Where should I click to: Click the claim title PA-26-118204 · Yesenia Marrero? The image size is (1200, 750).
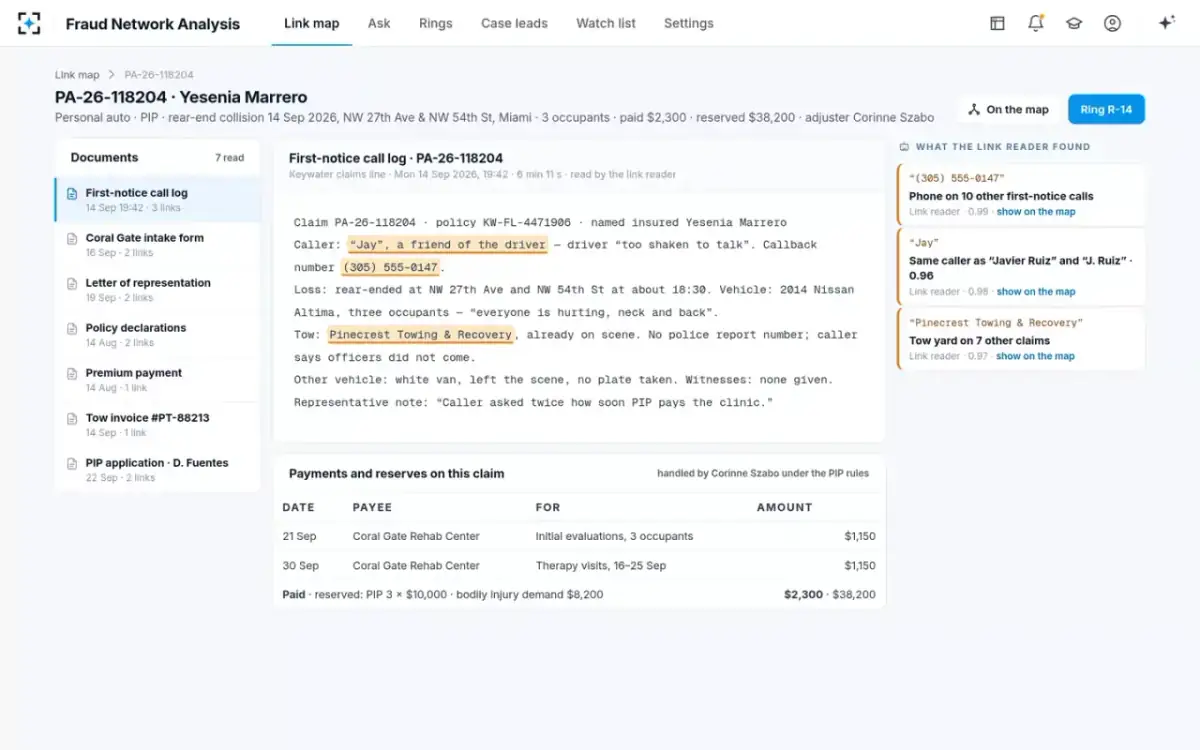[x=181, y=97]
